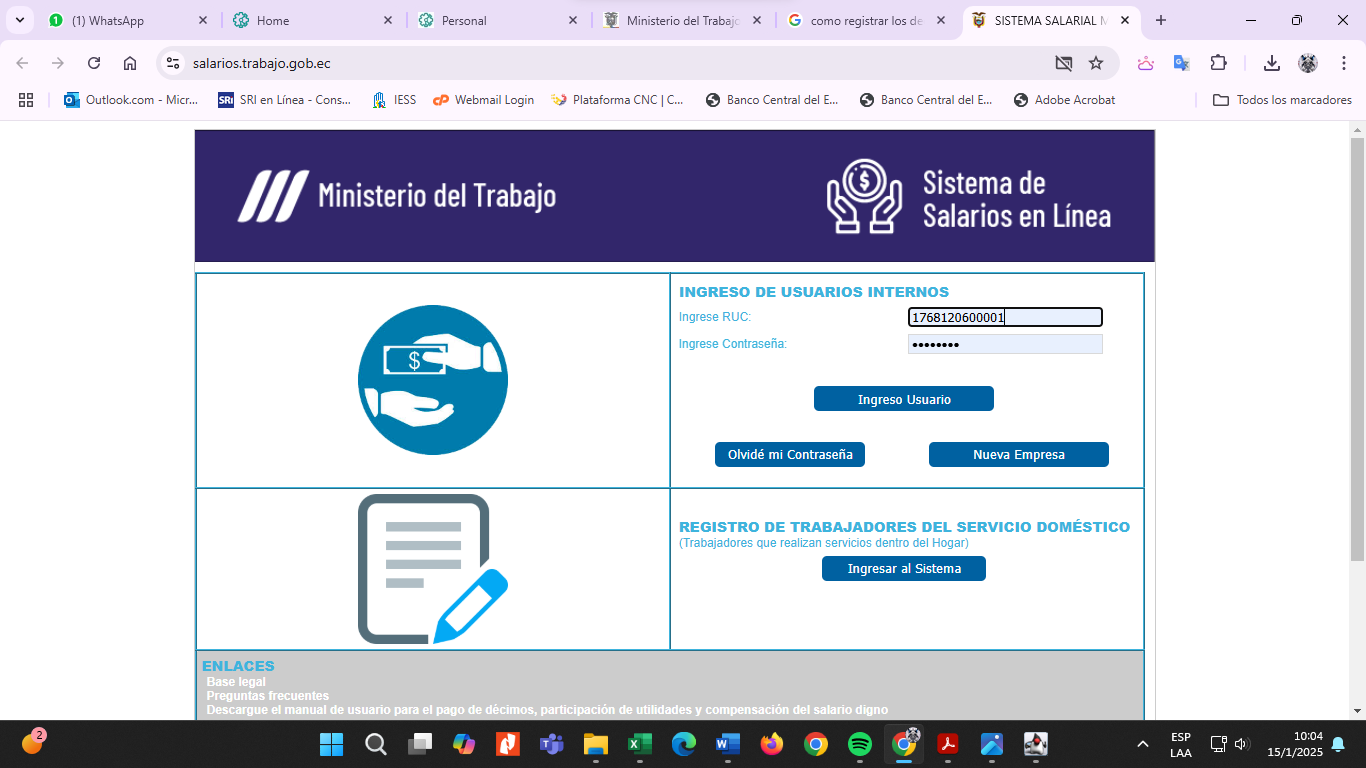This screenshot has height=768, width=1366.
Task: Open the Chrome downloads icon
Action: click(x=1271, y=63)
